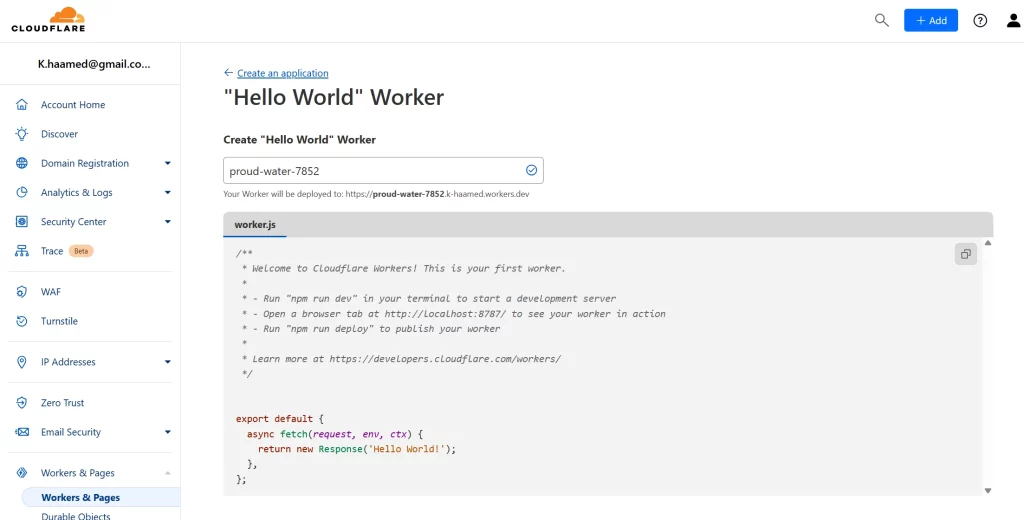Expand the Domain Registration menu arrow
Screen dimensions: 1024x520
click(x=167, y=163)
